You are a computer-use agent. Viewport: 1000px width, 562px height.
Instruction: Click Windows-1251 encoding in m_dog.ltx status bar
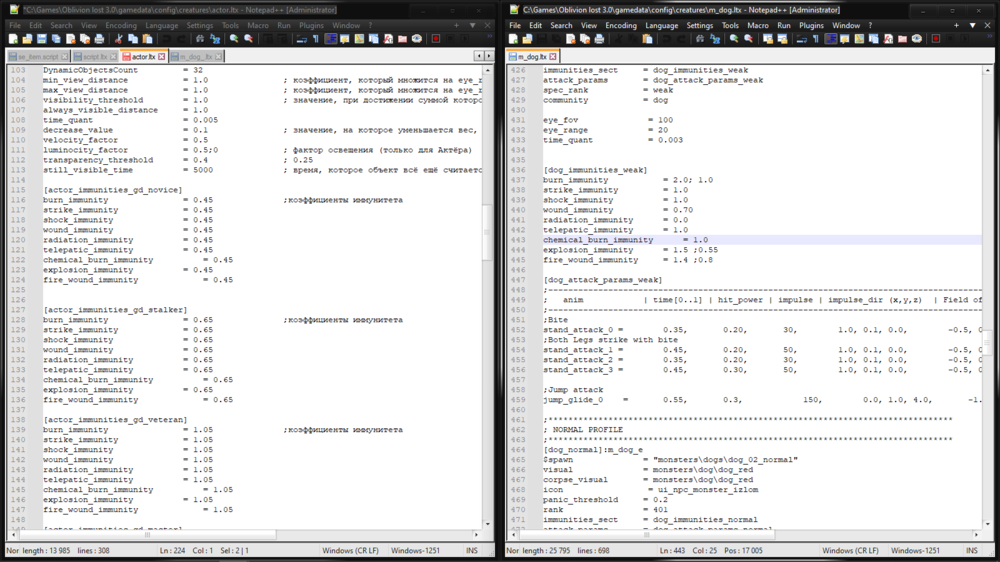click(x=915, y=551)
